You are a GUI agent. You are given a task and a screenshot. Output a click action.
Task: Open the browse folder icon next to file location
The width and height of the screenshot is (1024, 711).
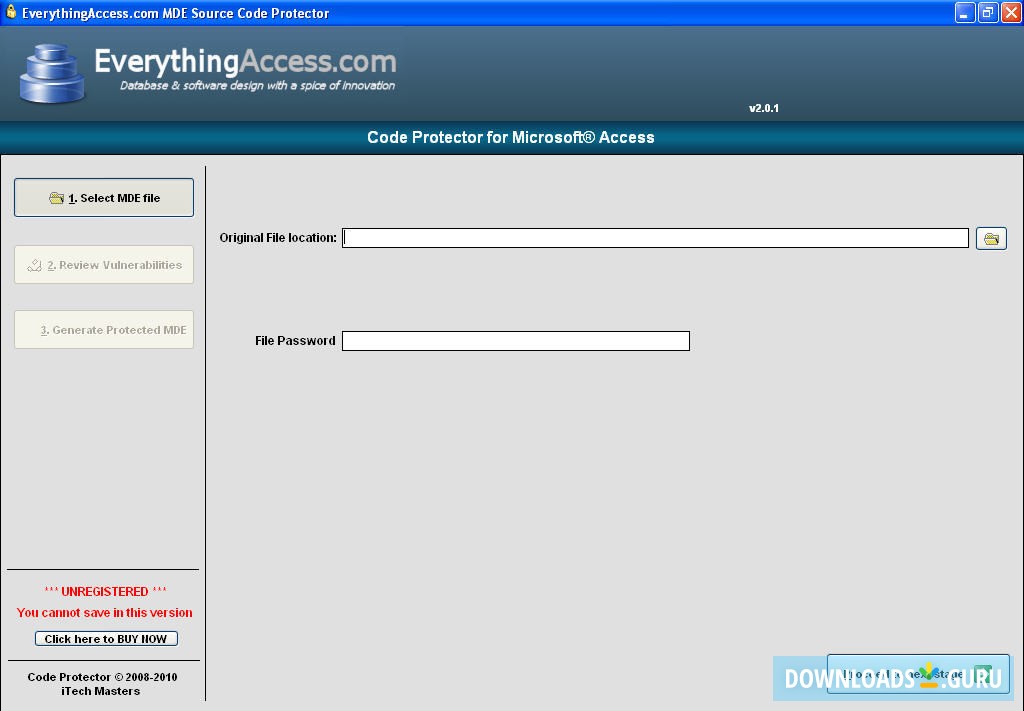click(991, 238)
